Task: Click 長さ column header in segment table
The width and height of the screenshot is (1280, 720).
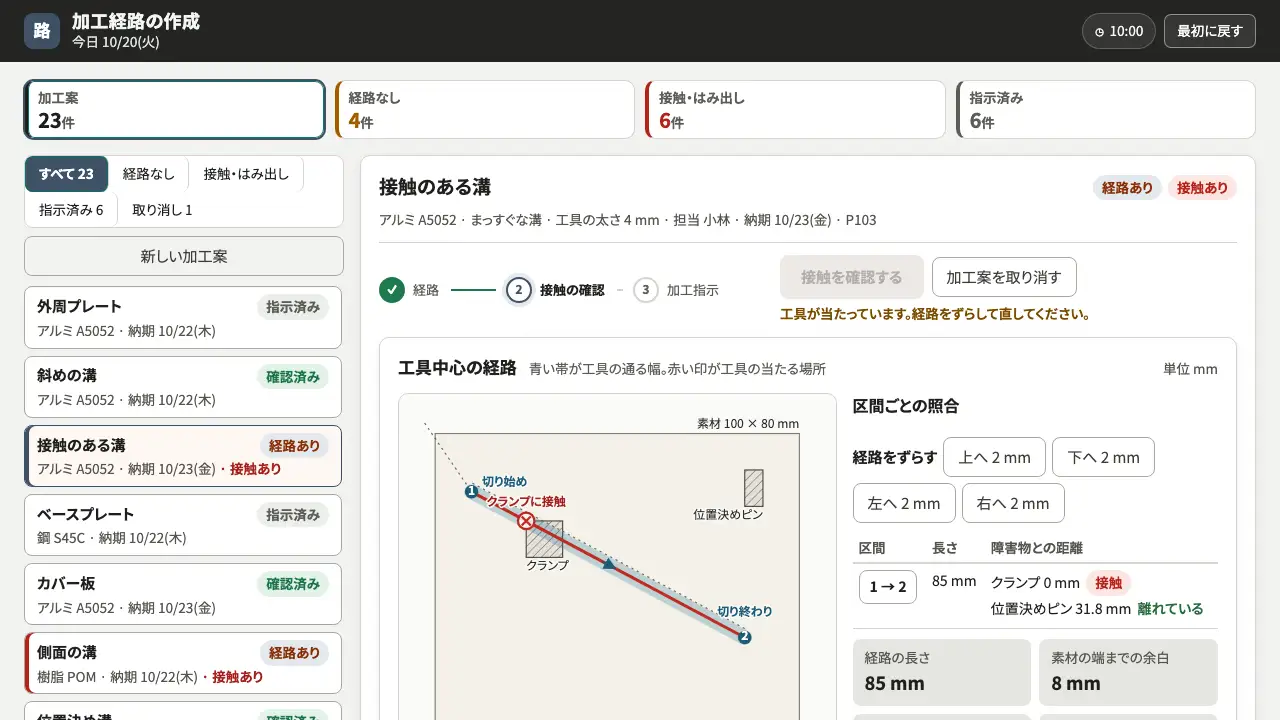Action: pos(945,548)
